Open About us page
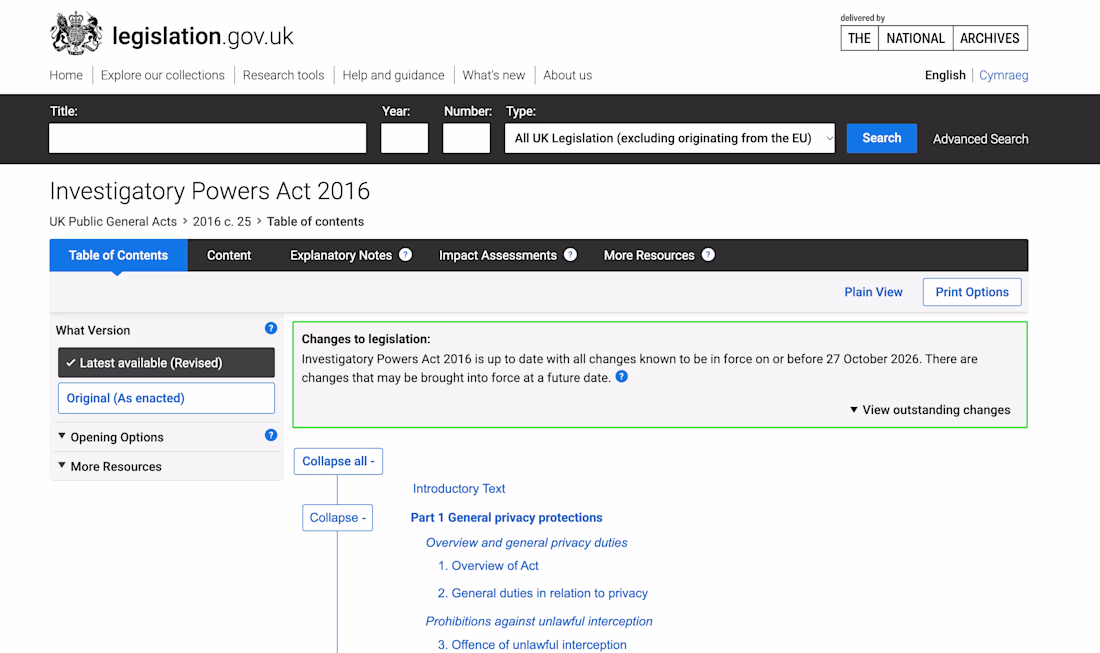The height and width of the screenshot is (653, 1100). (x=568, y=75)
